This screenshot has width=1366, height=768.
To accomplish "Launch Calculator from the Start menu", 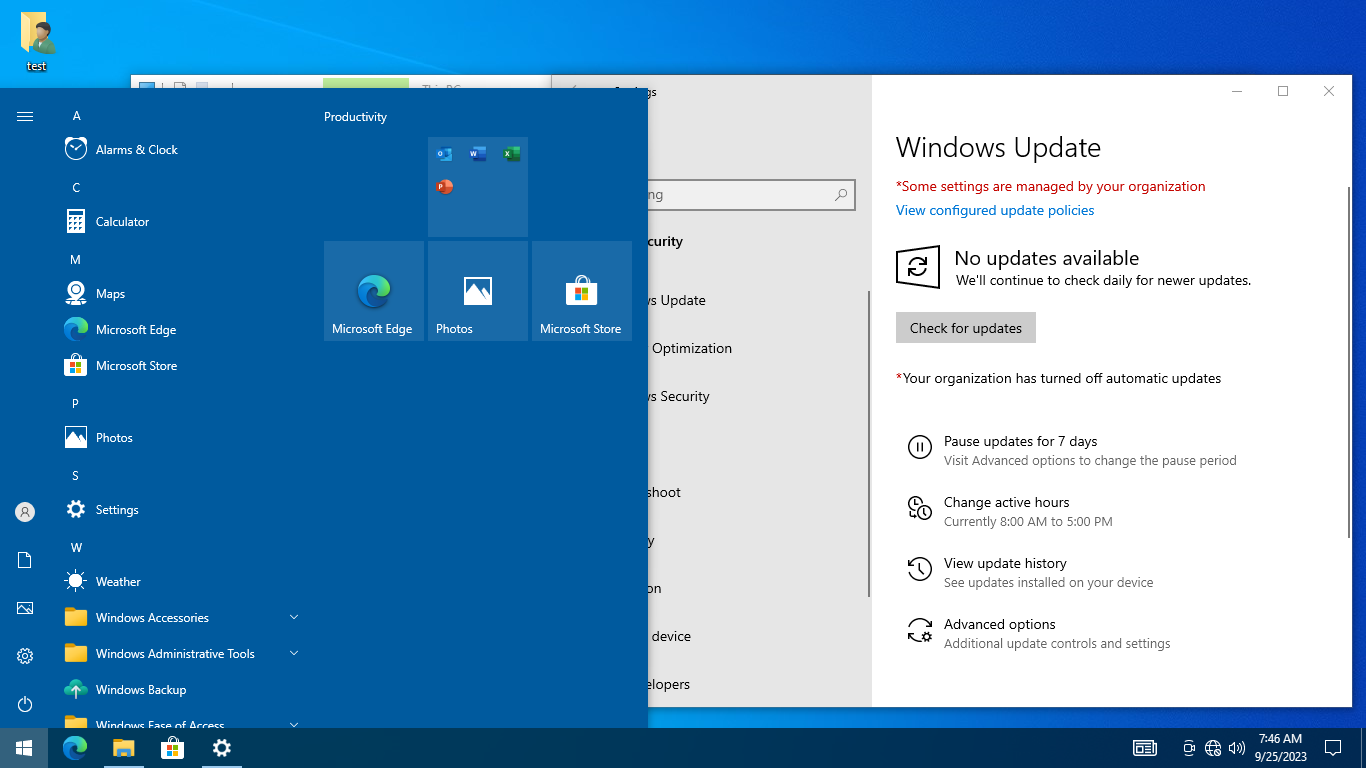I will click(122, 222).
